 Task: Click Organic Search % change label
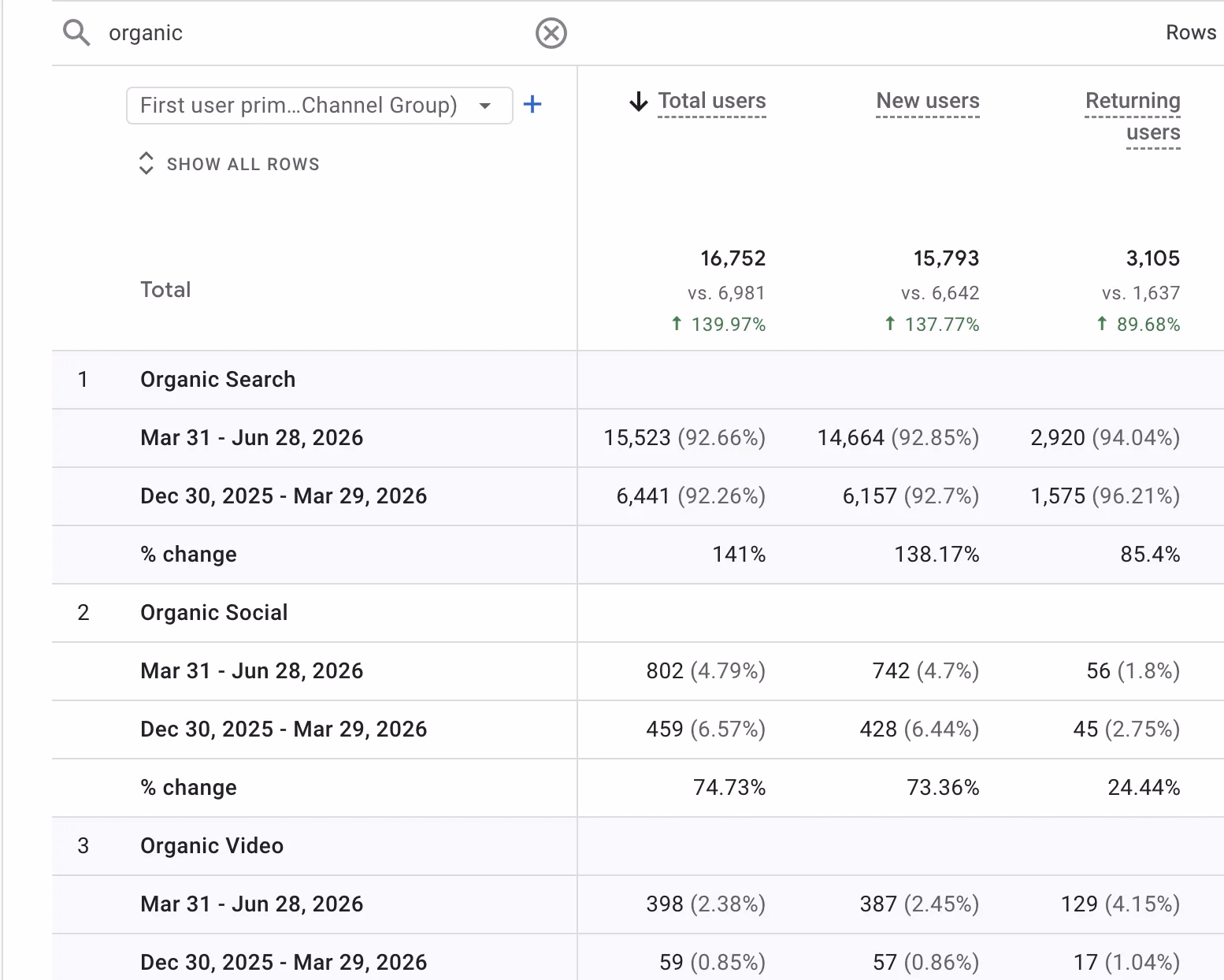tap(188, 555)
